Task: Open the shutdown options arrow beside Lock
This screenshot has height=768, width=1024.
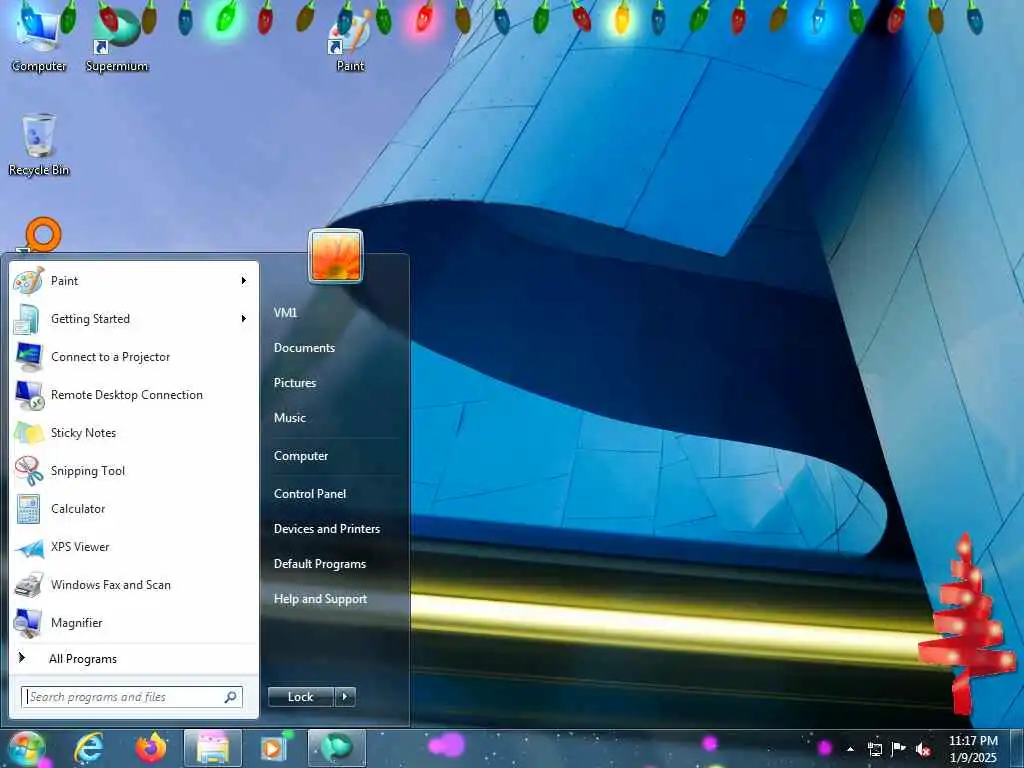Action: [345, 697]
